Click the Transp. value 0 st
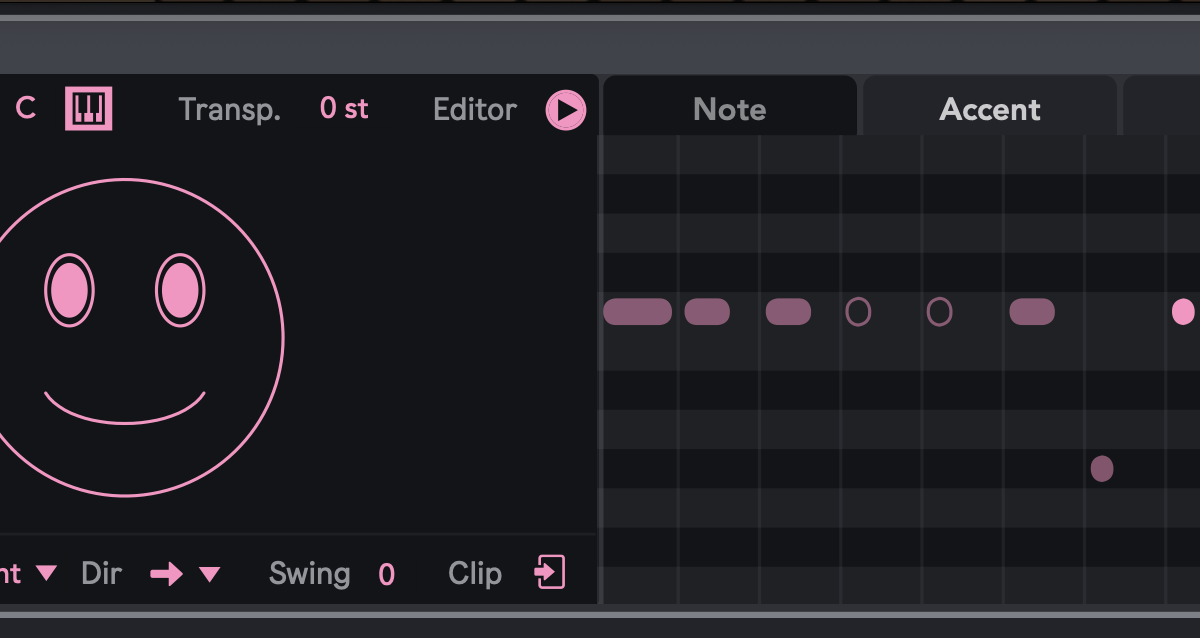This screenshot has height=638, width=1200. point(344,109)
